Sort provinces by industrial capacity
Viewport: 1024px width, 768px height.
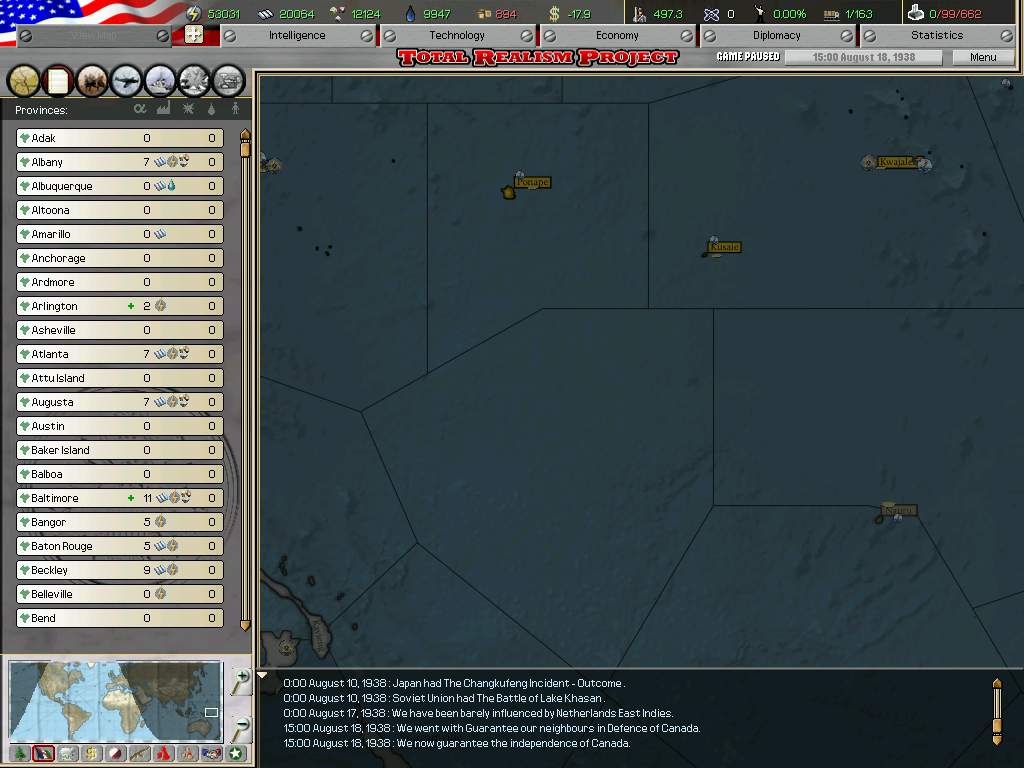pyautogui.click(x=163, y=109)
